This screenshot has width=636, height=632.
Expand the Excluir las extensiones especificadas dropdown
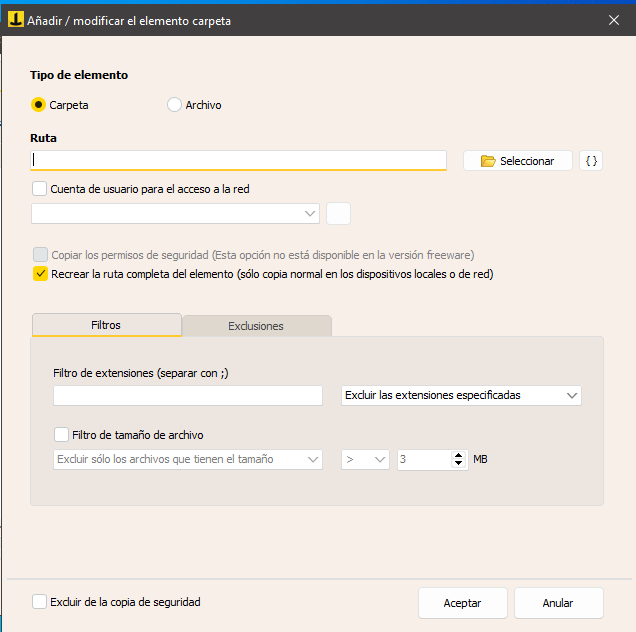click(461, 396)
